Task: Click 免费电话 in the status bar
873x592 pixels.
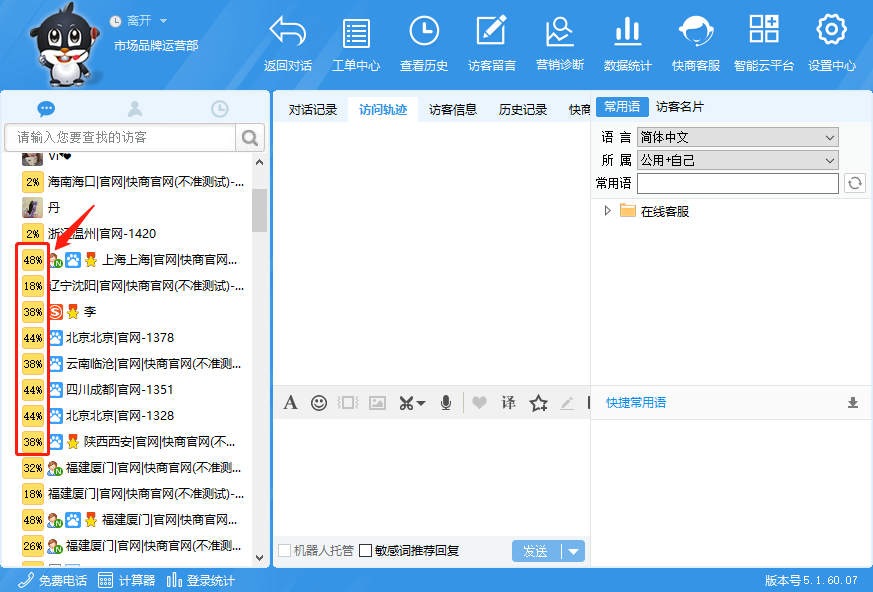Action: [54, 581]
